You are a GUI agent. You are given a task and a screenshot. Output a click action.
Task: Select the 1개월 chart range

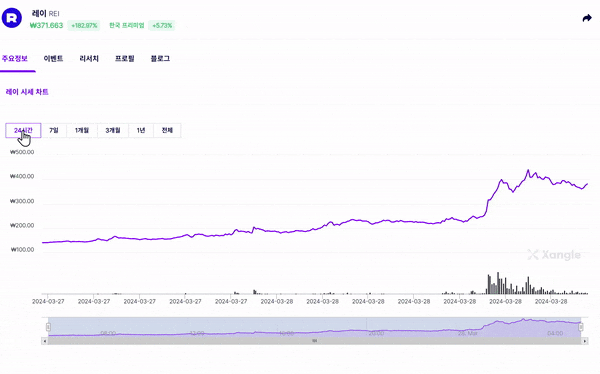click(82, 131)
